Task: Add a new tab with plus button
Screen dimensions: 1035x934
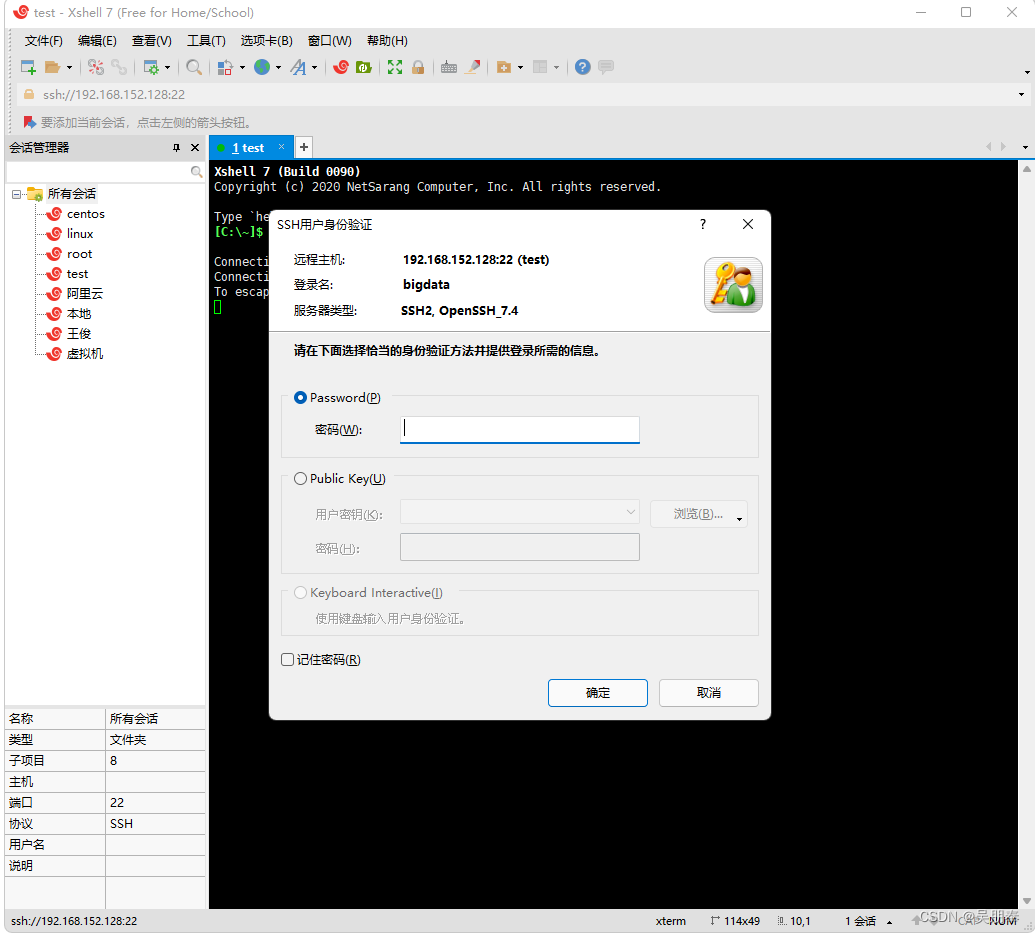Action: pyautogui.click(x=304, y=147)
